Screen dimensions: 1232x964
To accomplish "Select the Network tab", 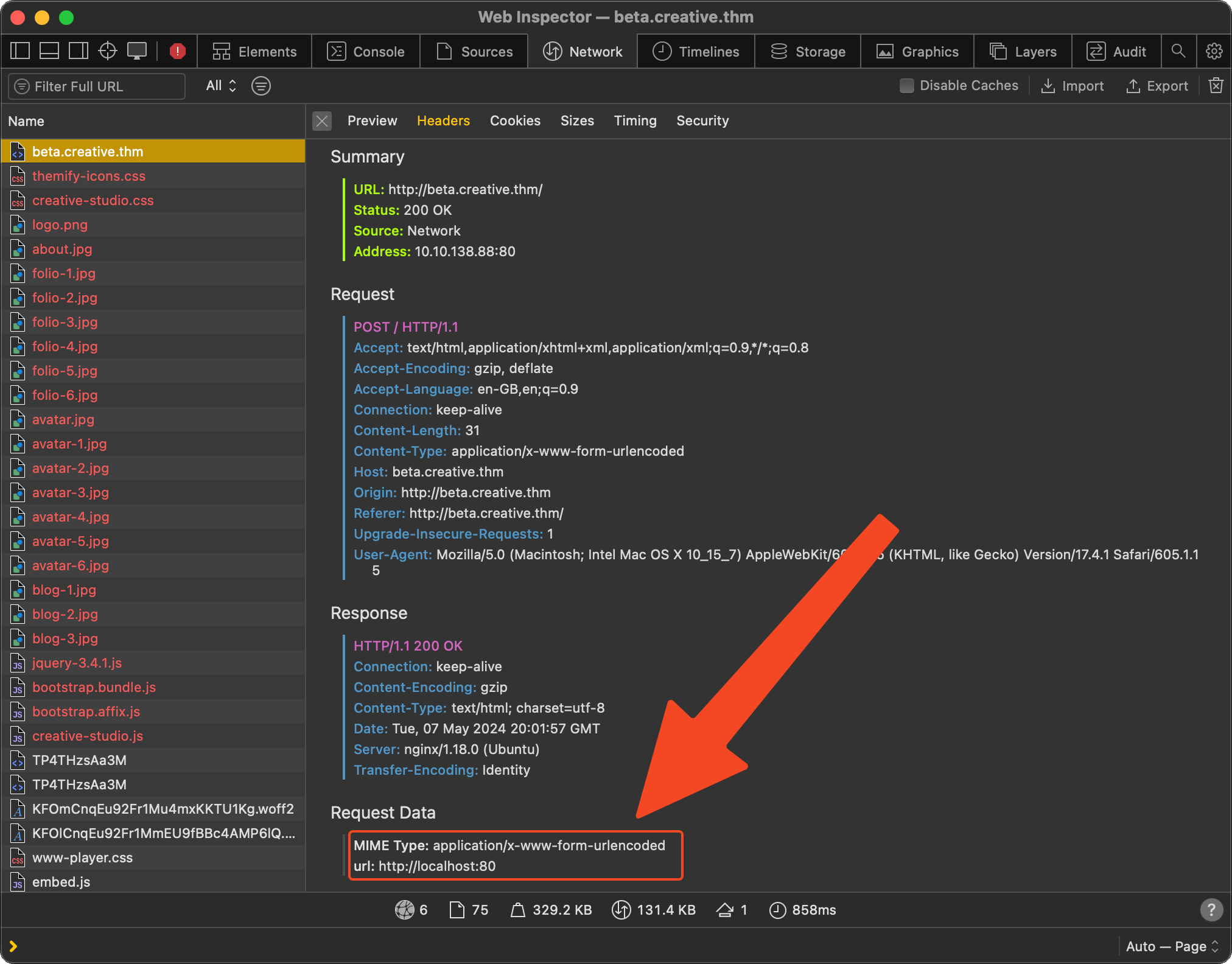I will pyautogui.click(x=583, y=51).
